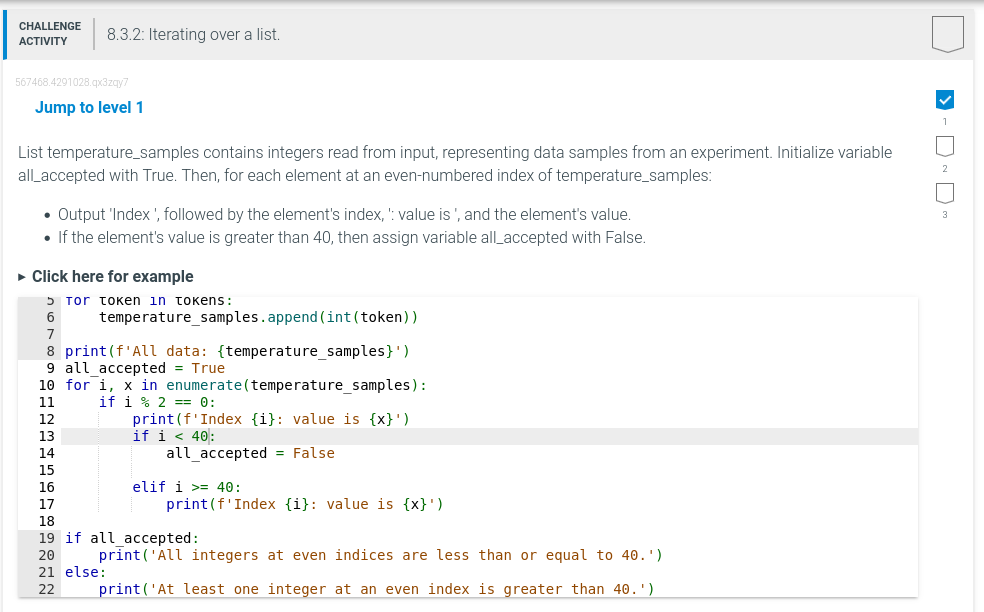The height and width of the screenshot is (612, 984).
Task: Select the level 3 pennant marker
Action: coord(944,193)
